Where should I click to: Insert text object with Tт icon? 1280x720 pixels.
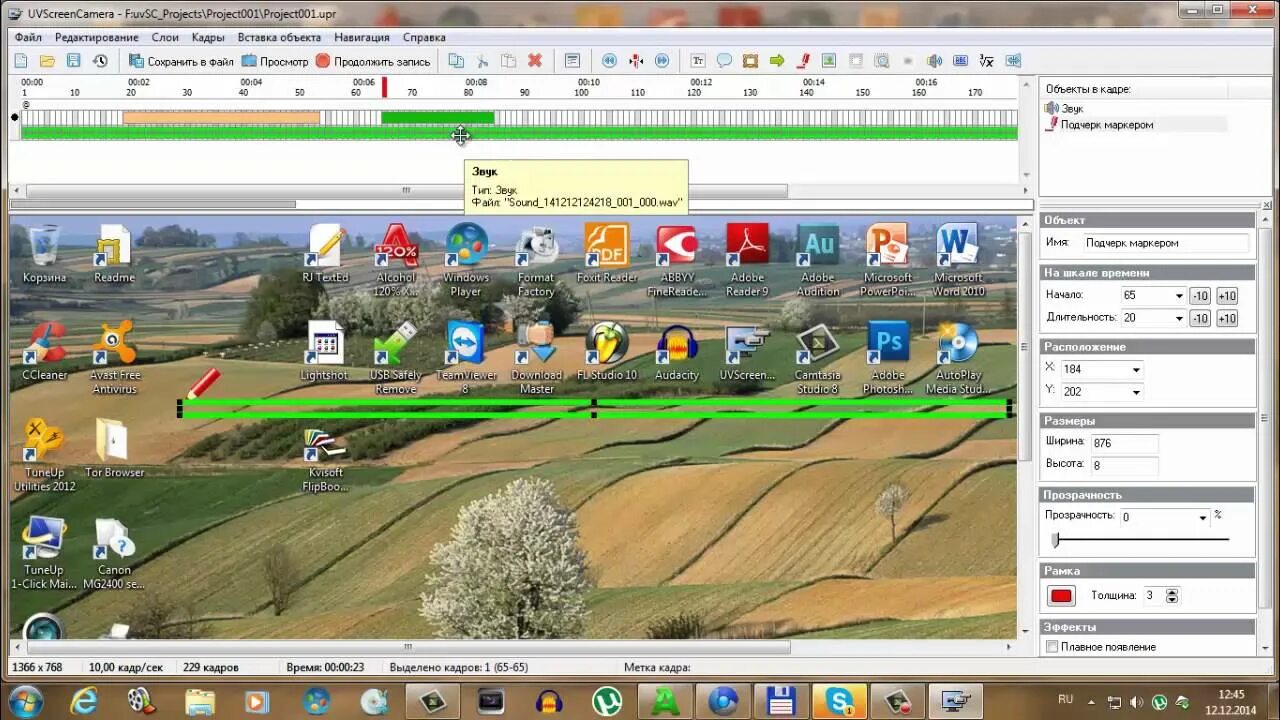pyautogui.click(x=698, y=61)
